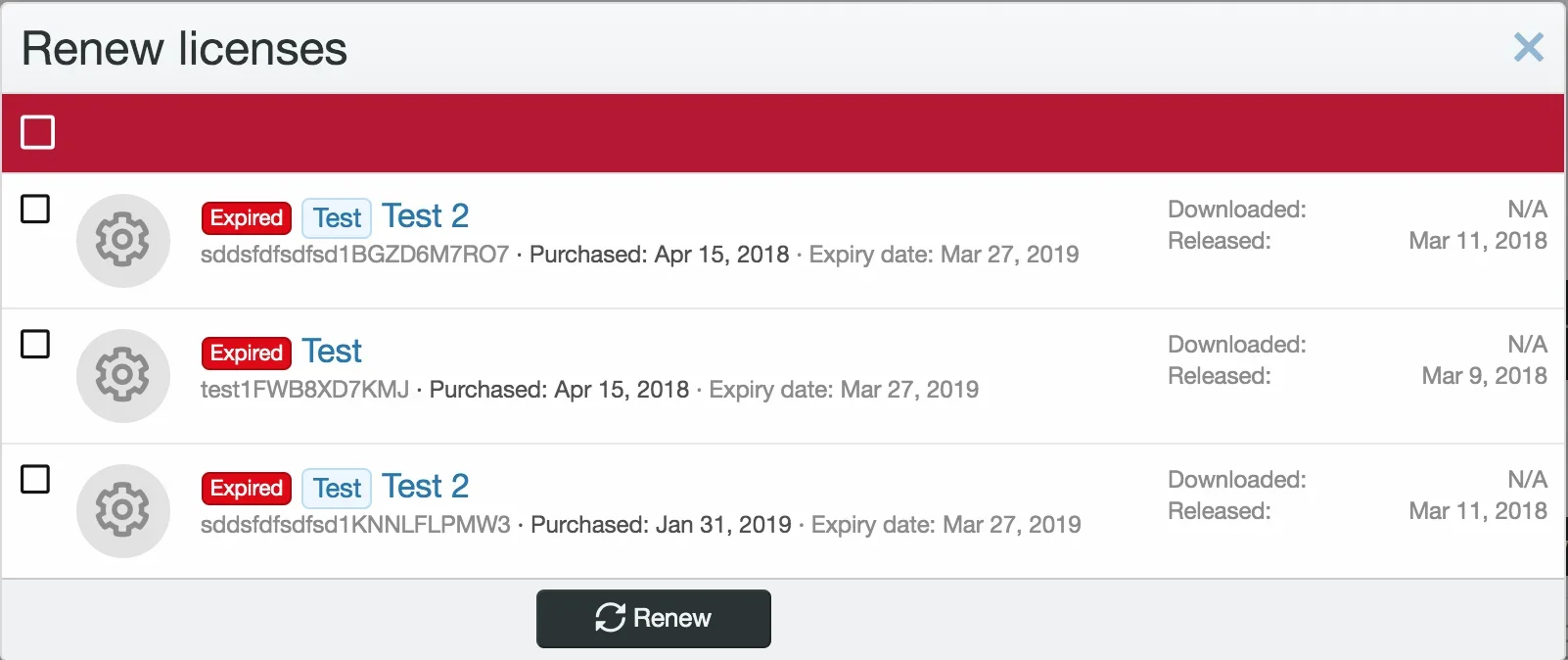Click gear icon of license sddsfdfsdfsd1BGZD6M7RO7
1568x660 pixels.
pyautogui.click(x=123, y=241)
